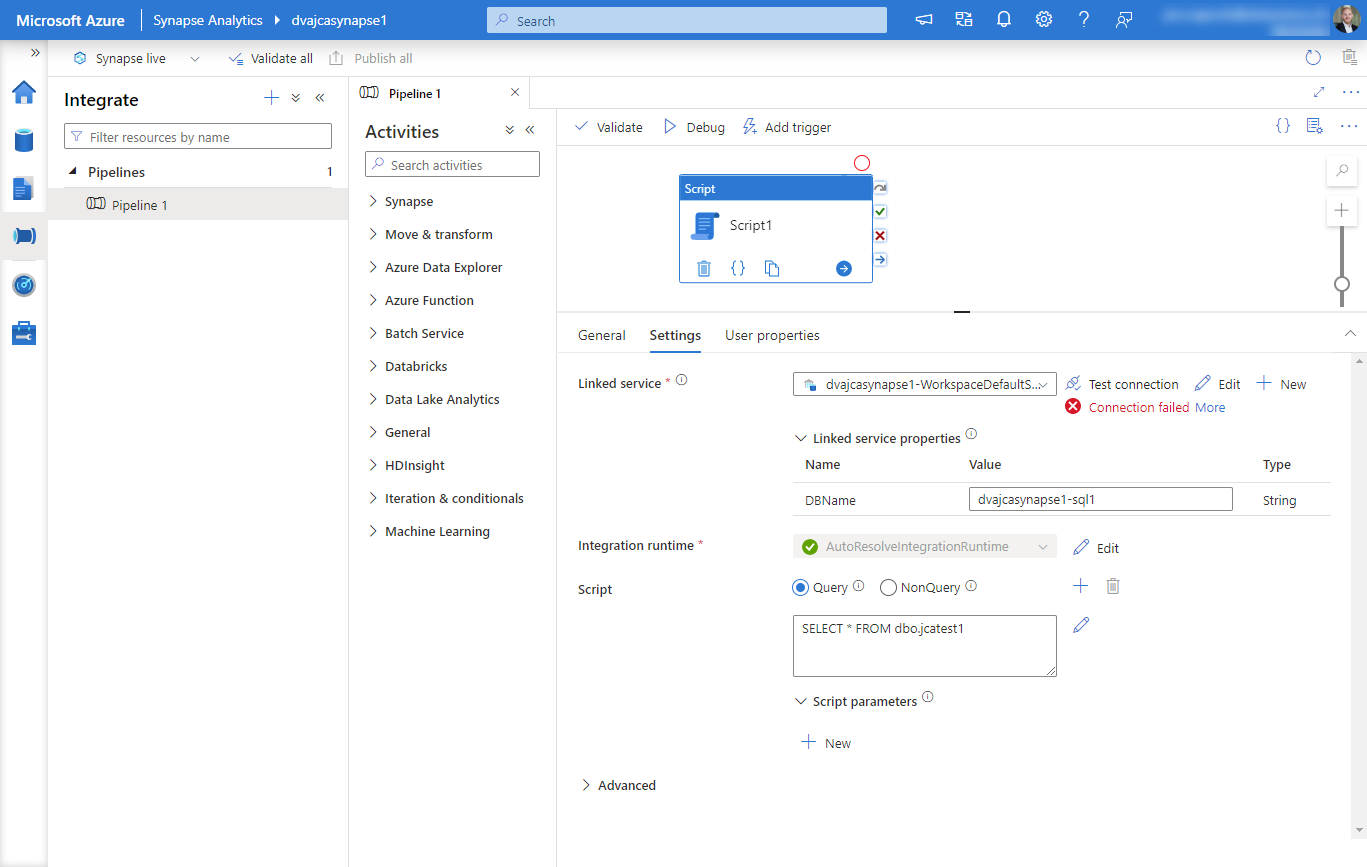Switch to the User properties tab

click(x=772, y=335)
